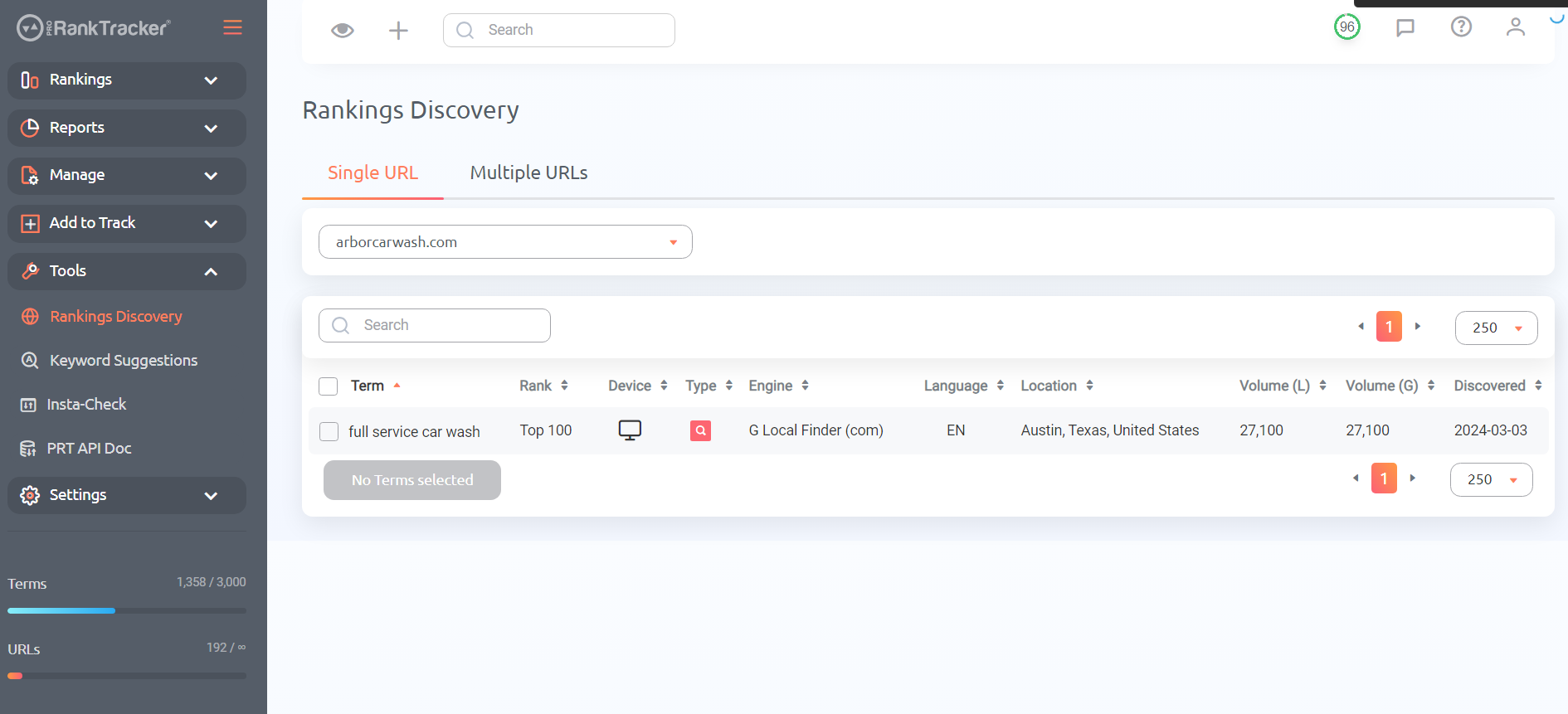
Task: Click bottom page number 1 button
Action: point(1384,478)
